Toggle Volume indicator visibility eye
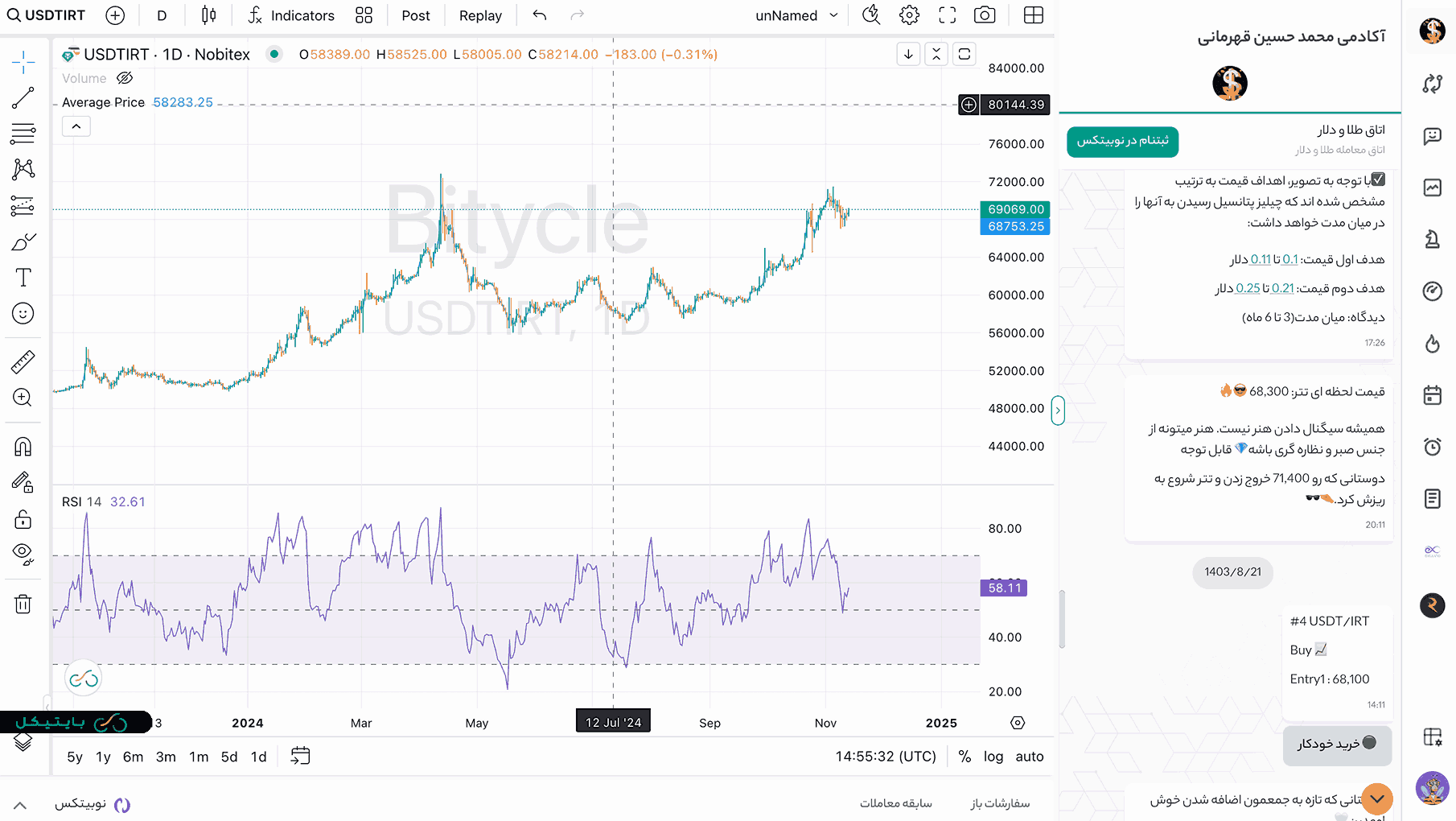 [125, 78]
